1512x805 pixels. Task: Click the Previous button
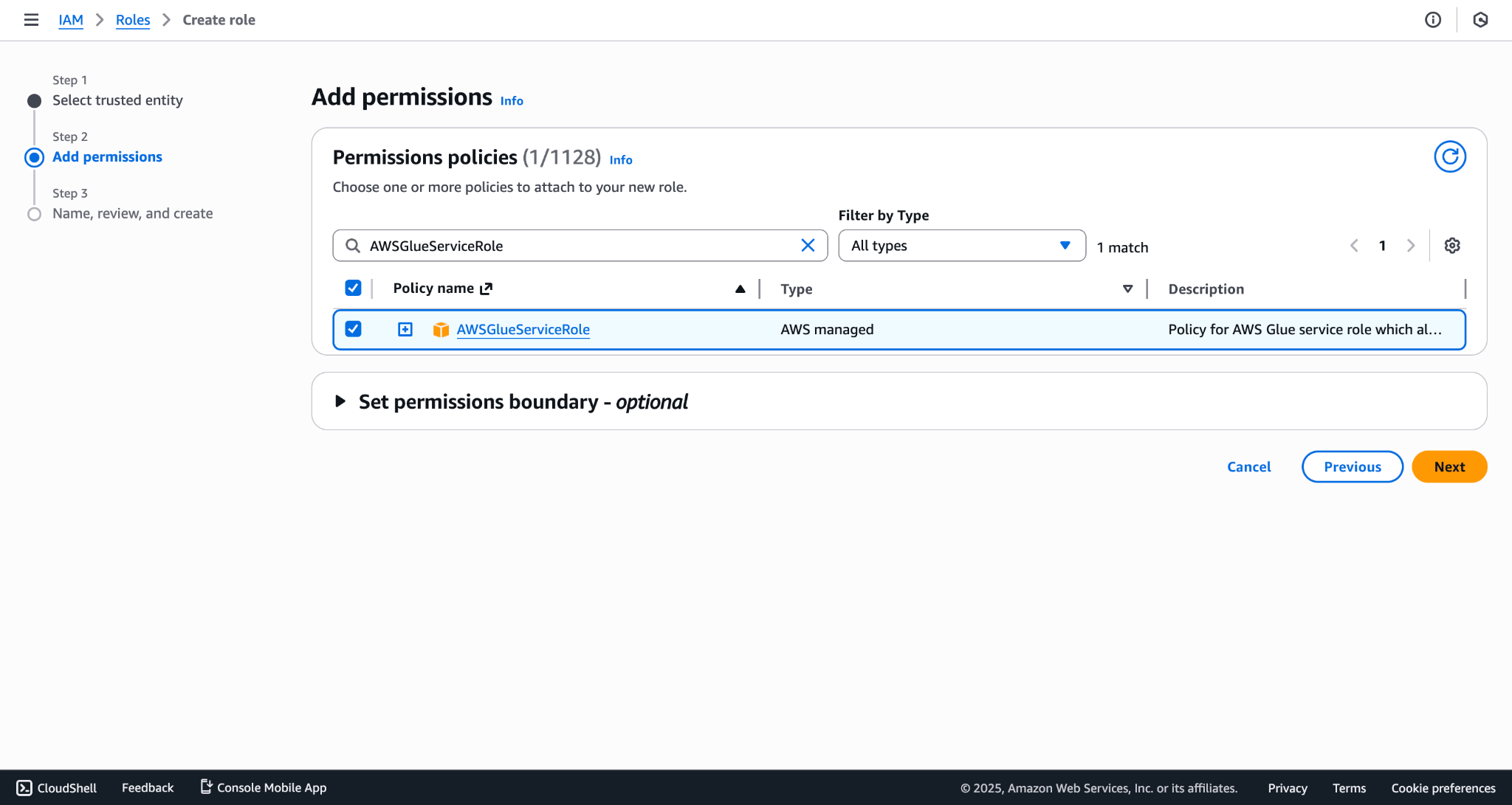1353,467
